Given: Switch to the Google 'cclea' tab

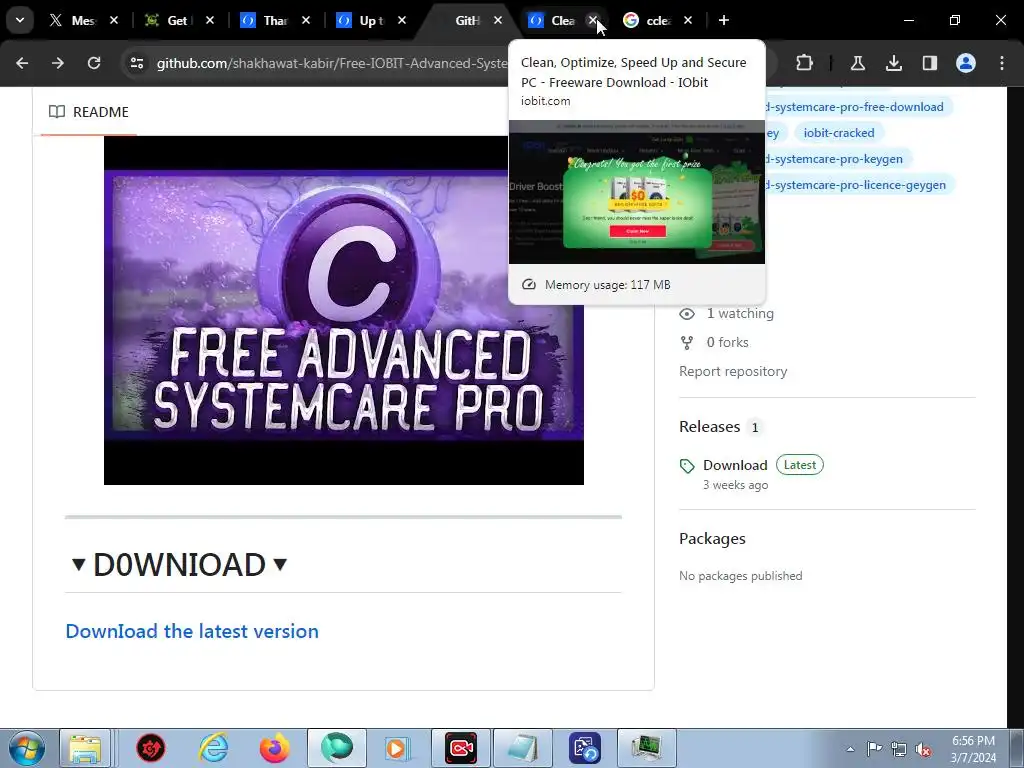Looking at the screenshot, I should coord(658,20).
